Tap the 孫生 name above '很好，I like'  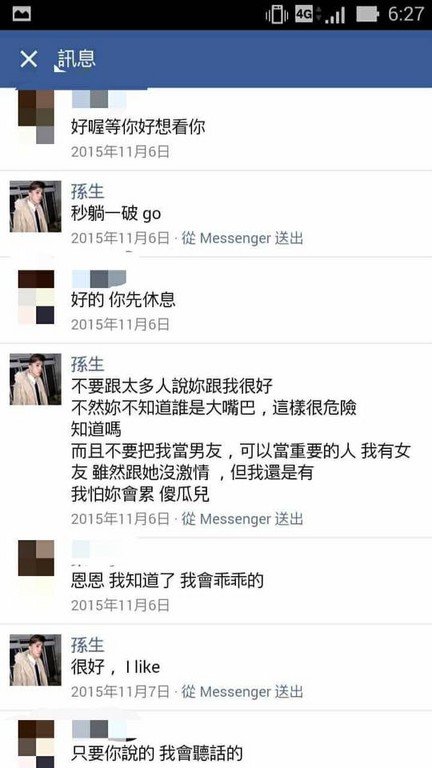tap(88, 645)
